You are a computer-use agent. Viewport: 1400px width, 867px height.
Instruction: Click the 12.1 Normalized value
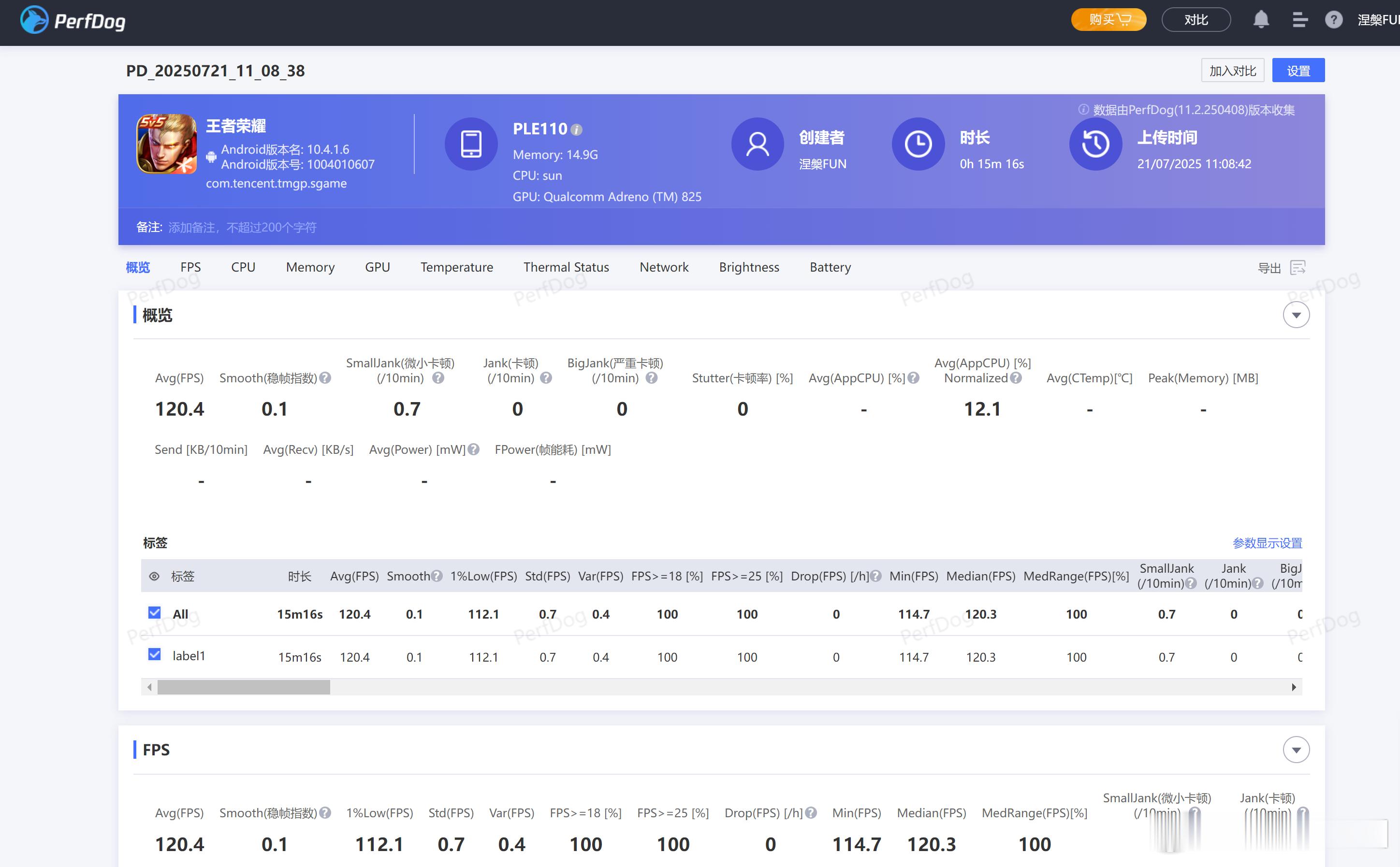coord(982,409)
